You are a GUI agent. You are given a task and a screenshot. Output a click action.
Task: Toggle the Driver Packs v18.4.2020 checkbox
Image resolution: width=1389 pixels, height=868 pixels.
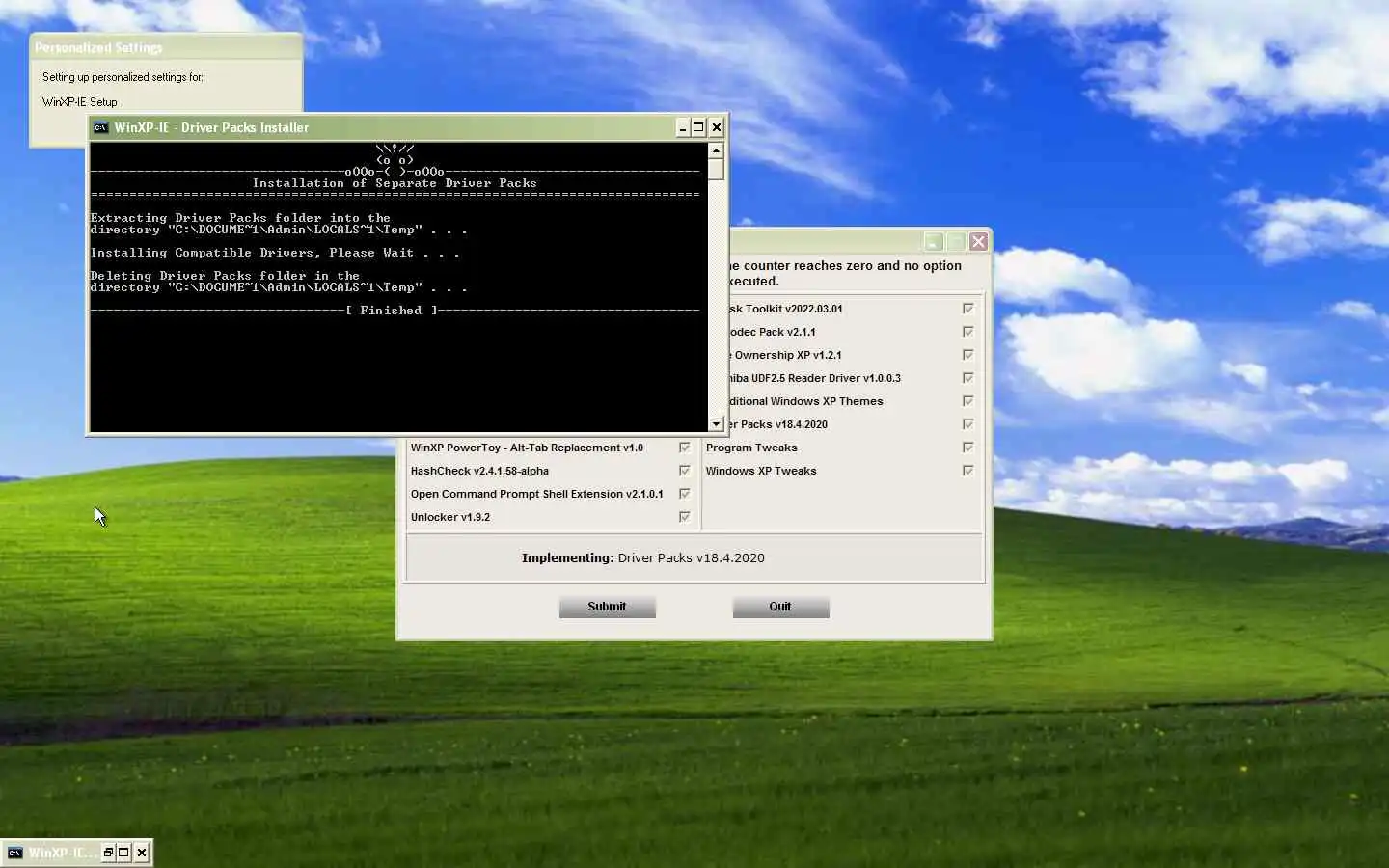click(968, 424)
